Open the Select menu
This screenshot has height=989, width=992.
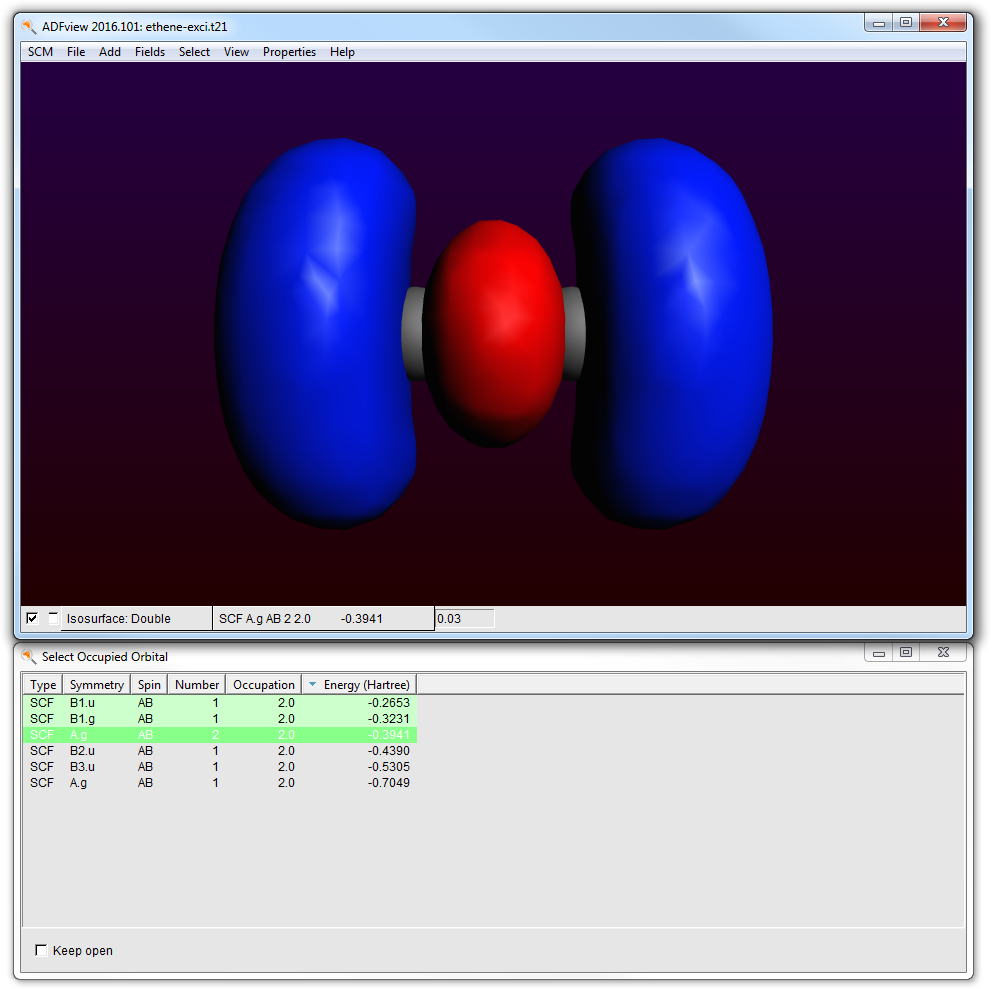point(194,52)
